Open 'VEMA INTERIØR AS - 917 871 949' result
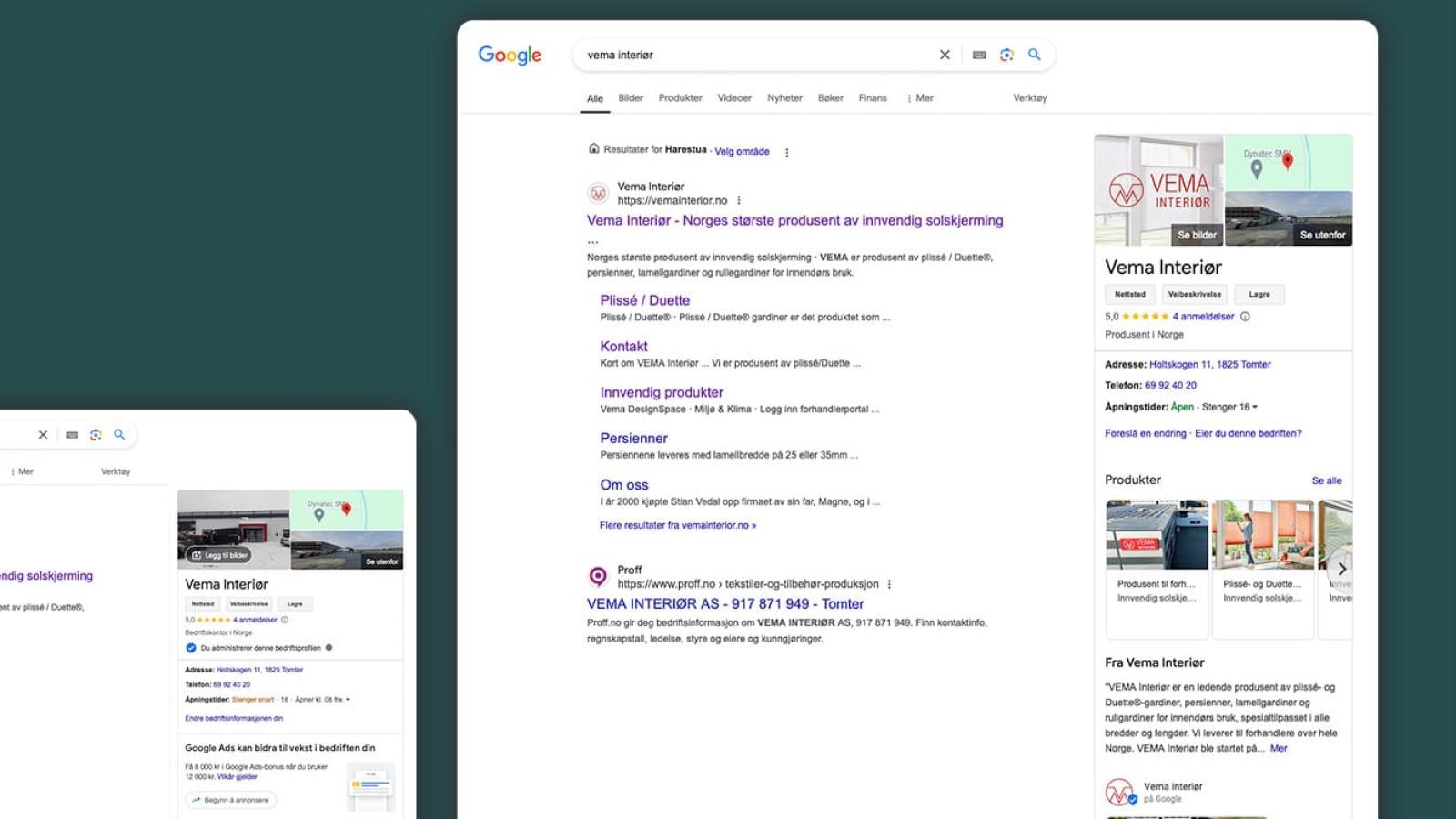The width and height of the screenshot is (1456, 819). tap(725, 604)
